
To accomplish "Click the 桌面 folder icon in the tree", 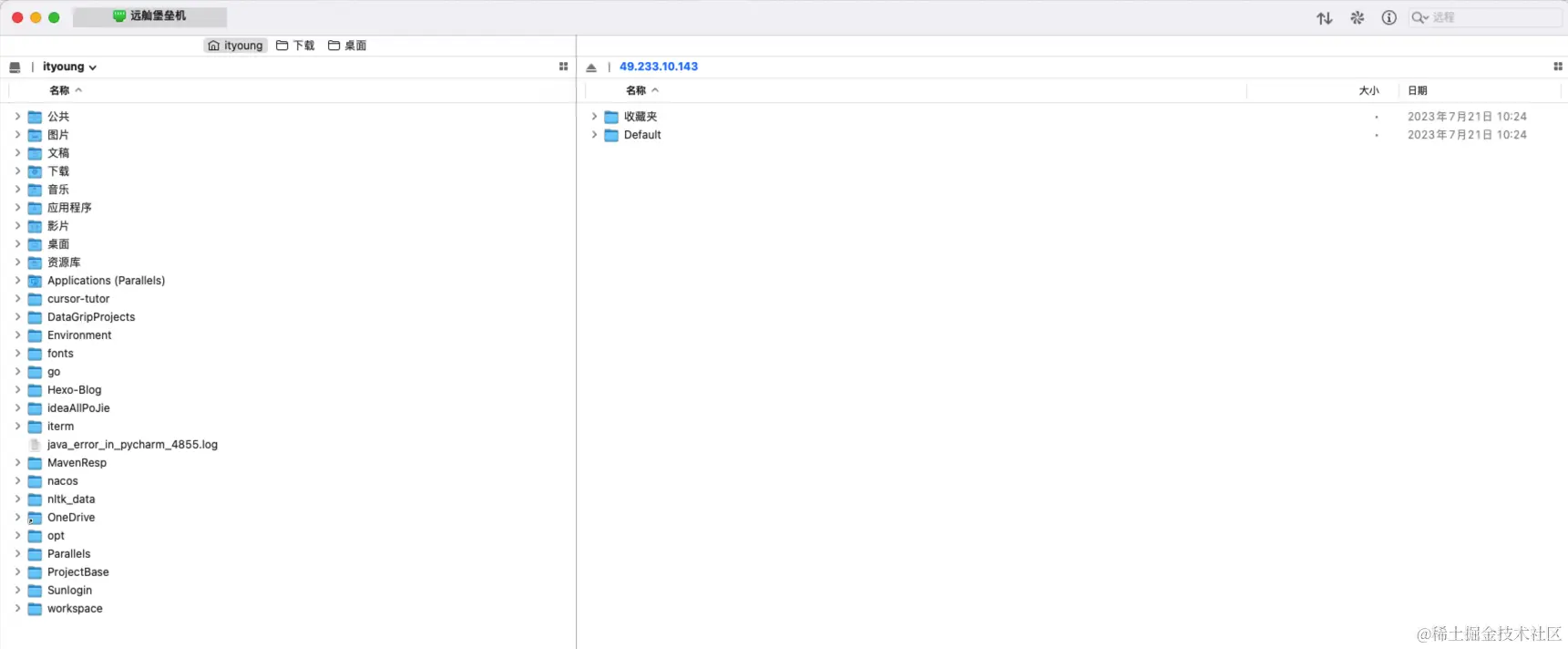I will [x=35, y=244].
